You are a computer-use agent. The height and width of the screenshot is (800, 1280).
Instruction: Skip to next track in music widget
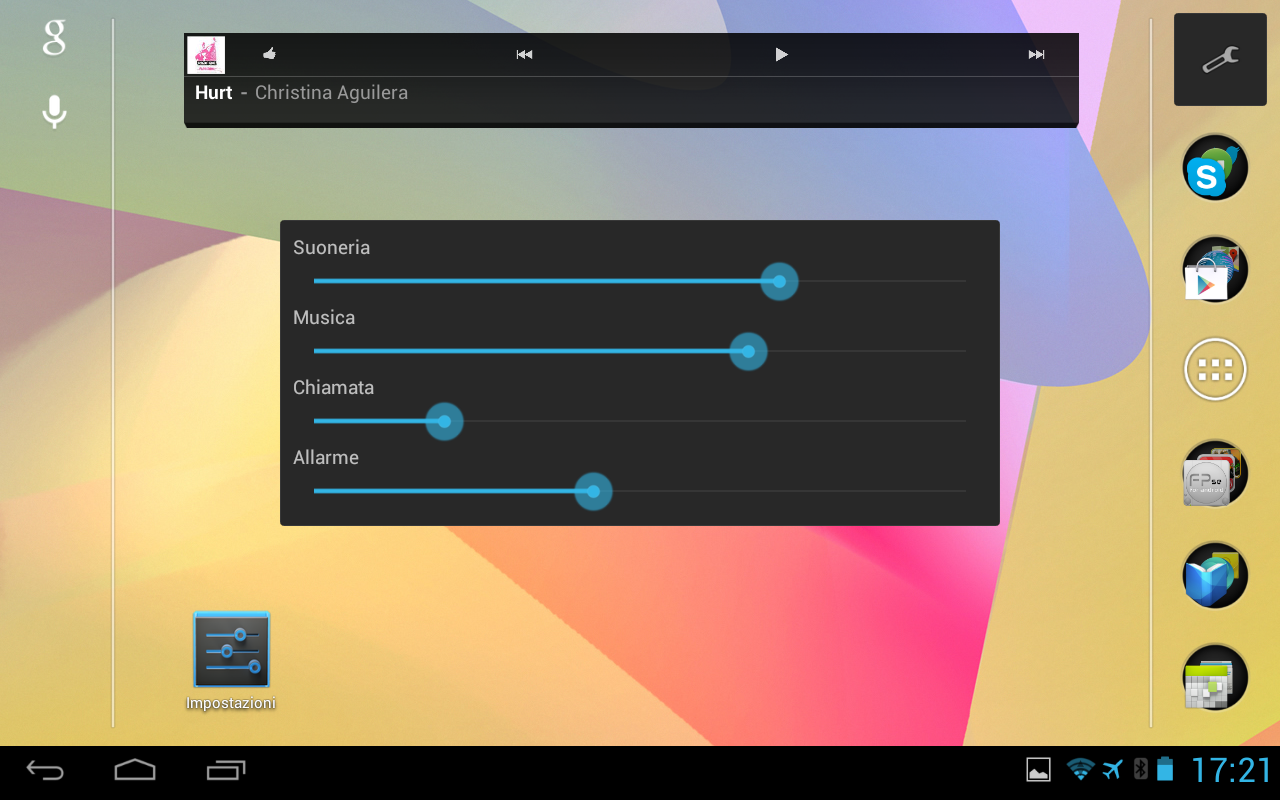coord(1037,55)
